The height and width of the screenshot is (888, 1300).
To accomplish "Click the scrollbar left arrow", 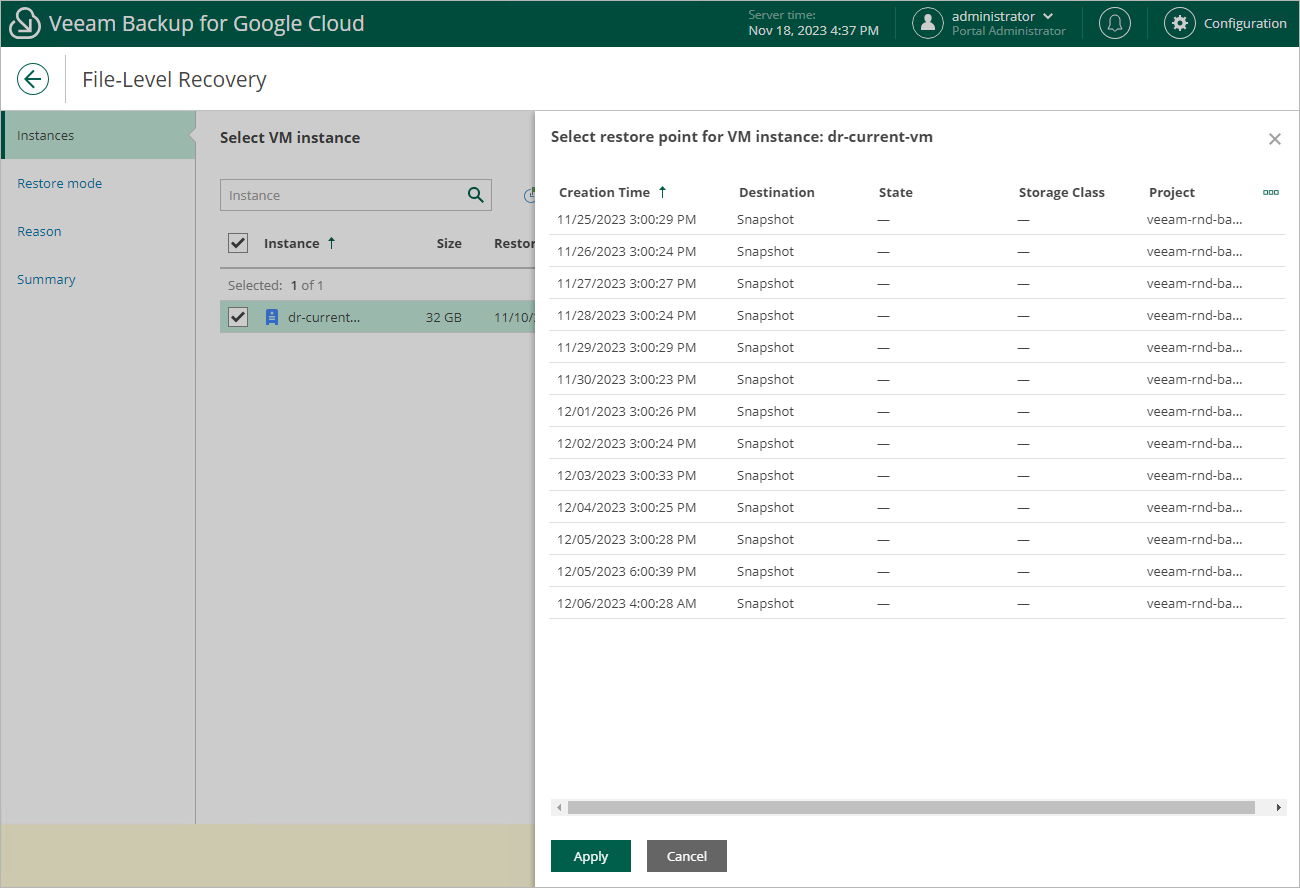I will pos(560,807).
